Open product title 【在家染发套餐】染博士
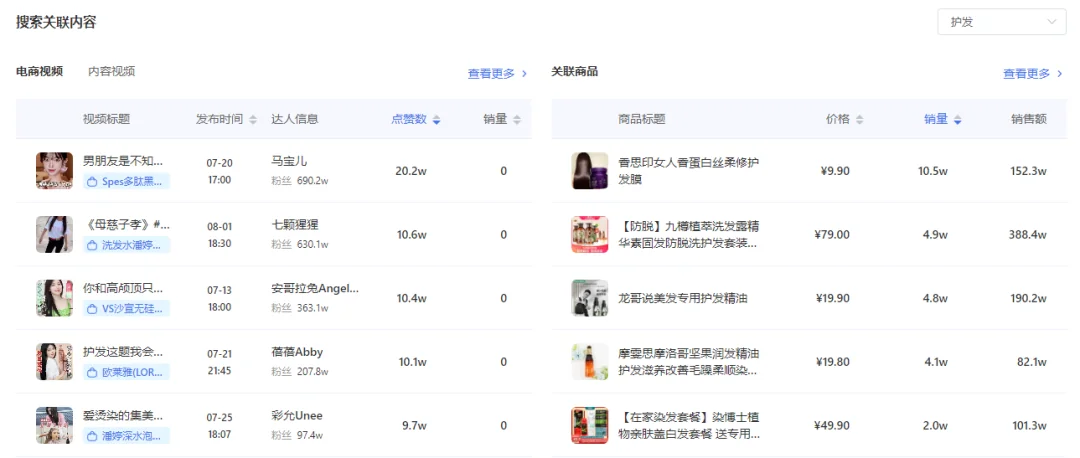Image resolution: width=1080 pixels, height=458 pixels. pyautogui.click(x=689, y=425)
